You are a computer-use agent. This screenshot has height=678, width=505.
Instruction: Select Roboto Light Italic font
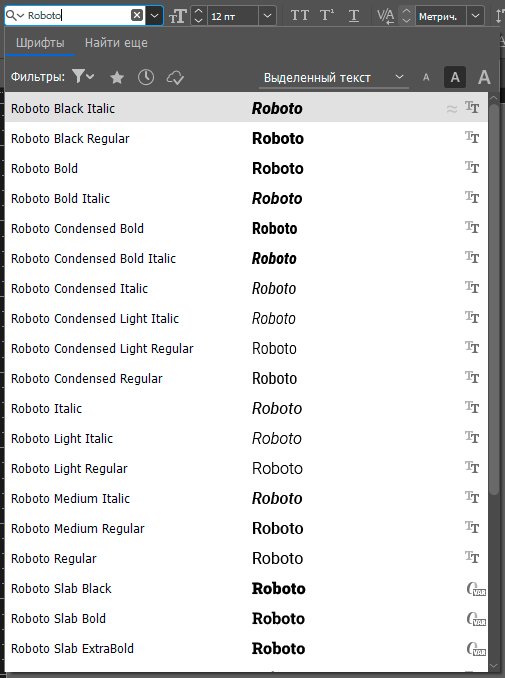(246, 438)
